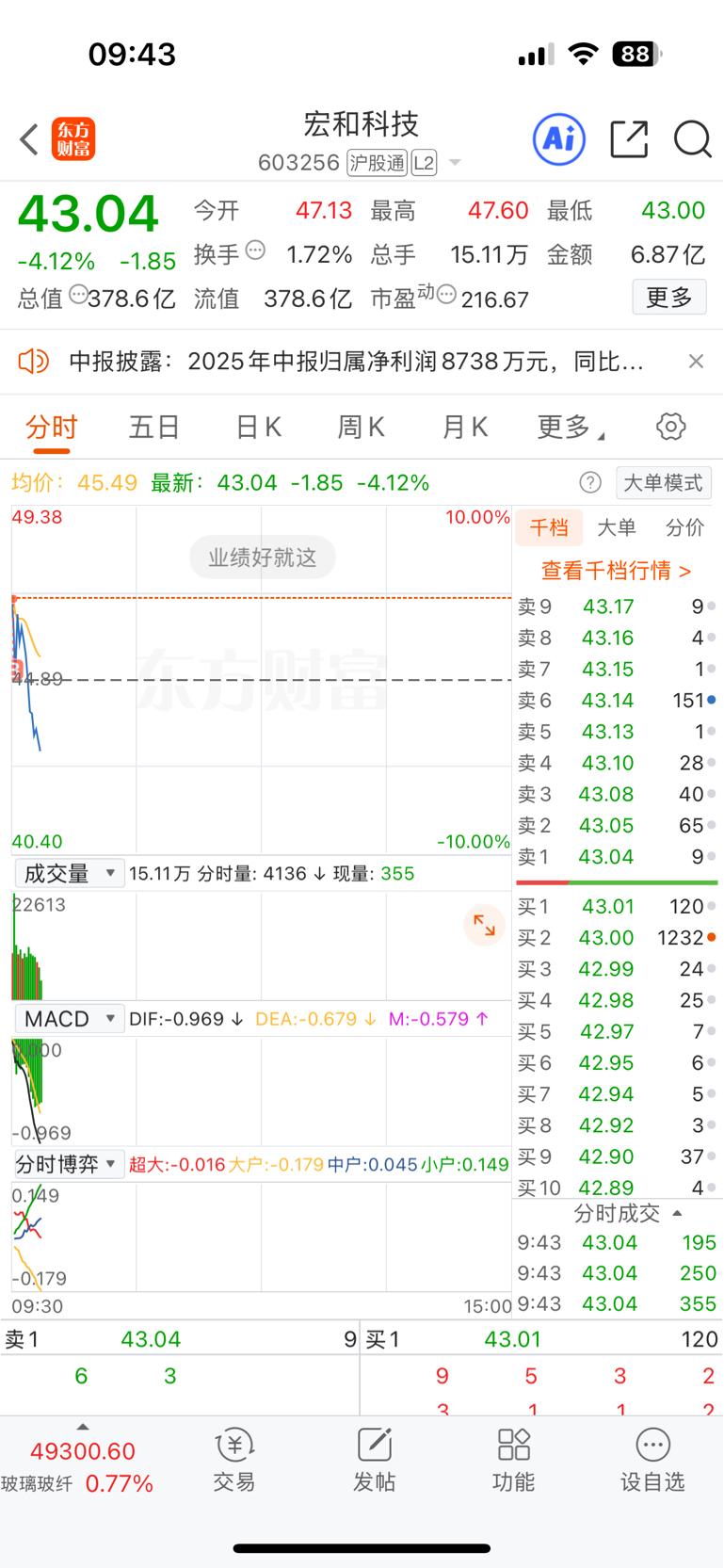Collapse the 分时成交 section arrow
Image resolution: width=724 pixels, height=1568 pixels.
(677, 1213)
